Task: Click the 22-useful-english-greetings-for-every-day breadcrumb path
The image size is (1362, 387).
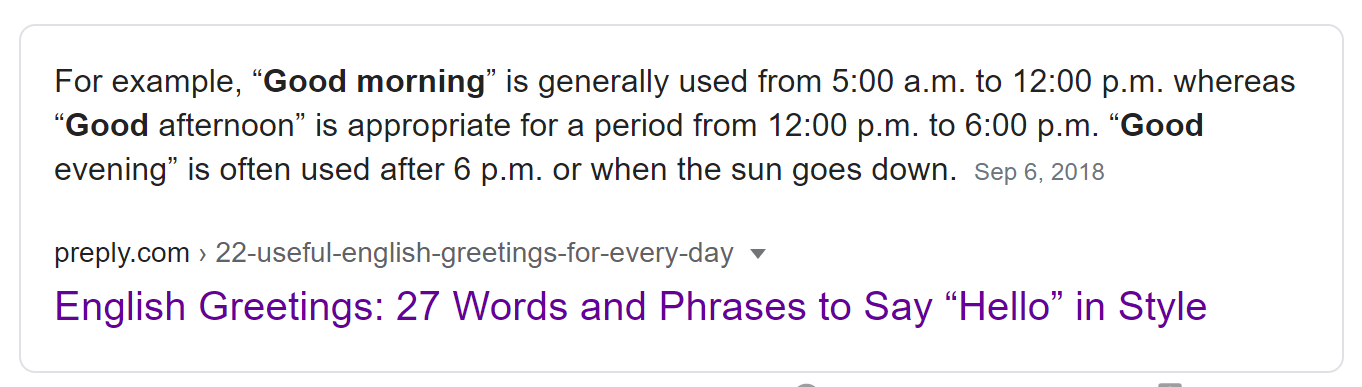Action: pyautogui.click(x=474, y=254)
